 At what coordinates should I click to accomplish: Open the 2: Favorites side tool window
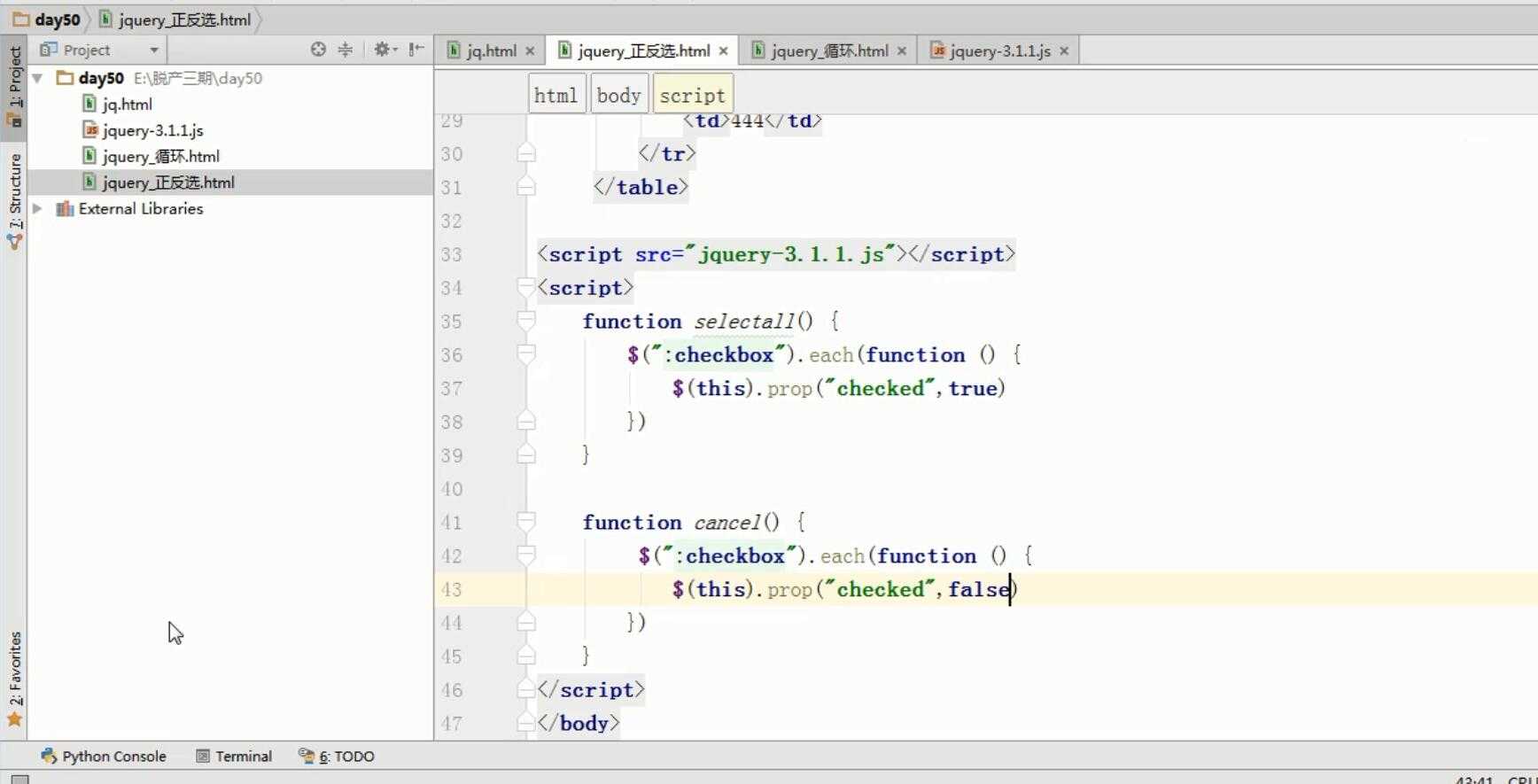coord(14,679)
